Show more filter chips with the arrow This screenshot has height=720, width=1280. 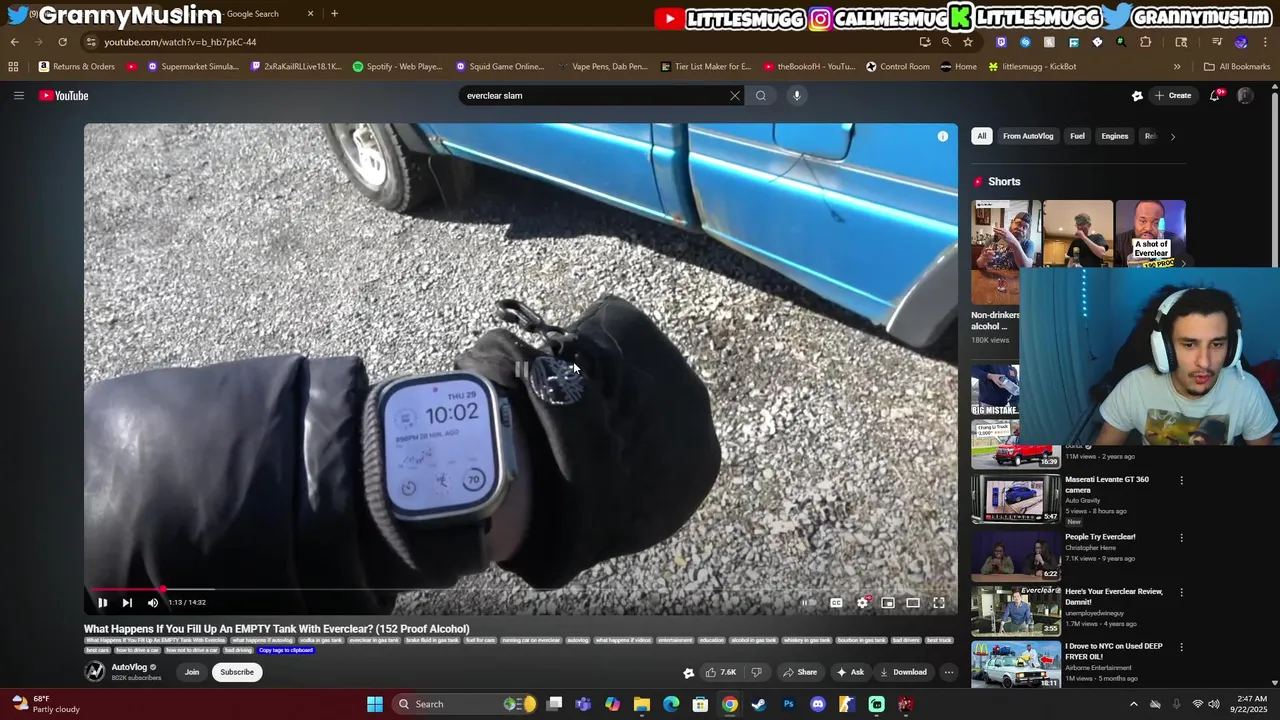pyautogui.click(x=1173, y=136)
